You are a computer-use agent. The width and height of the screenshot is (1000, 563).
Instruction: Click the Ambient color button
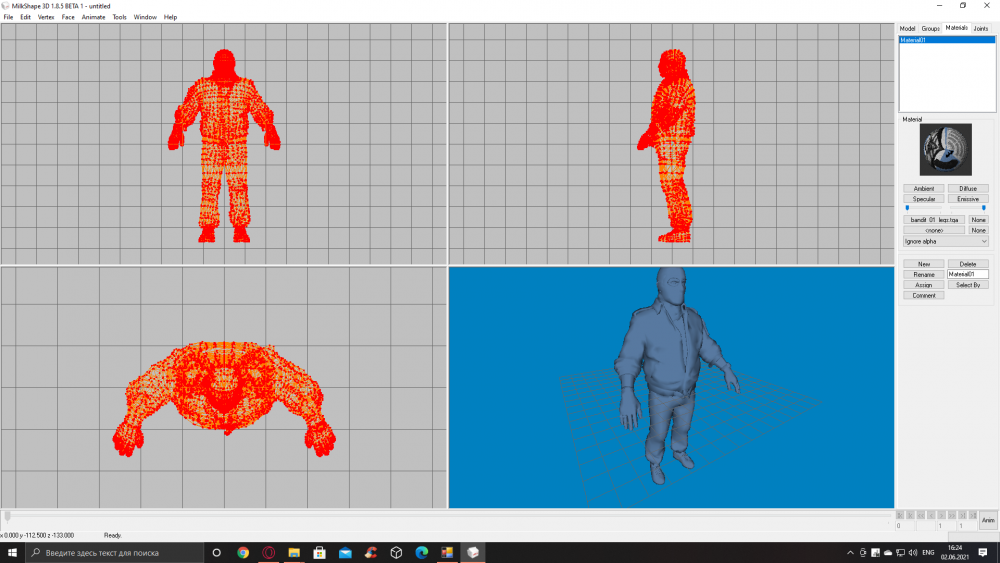(923, 189)
